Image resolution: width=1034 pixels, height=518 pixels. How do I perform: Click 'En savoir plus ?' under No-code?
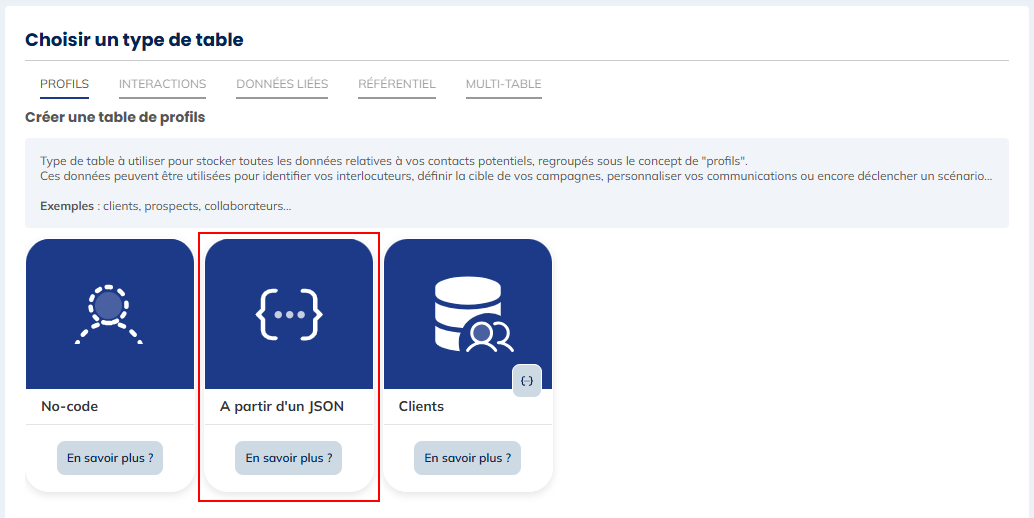[110, 458]
